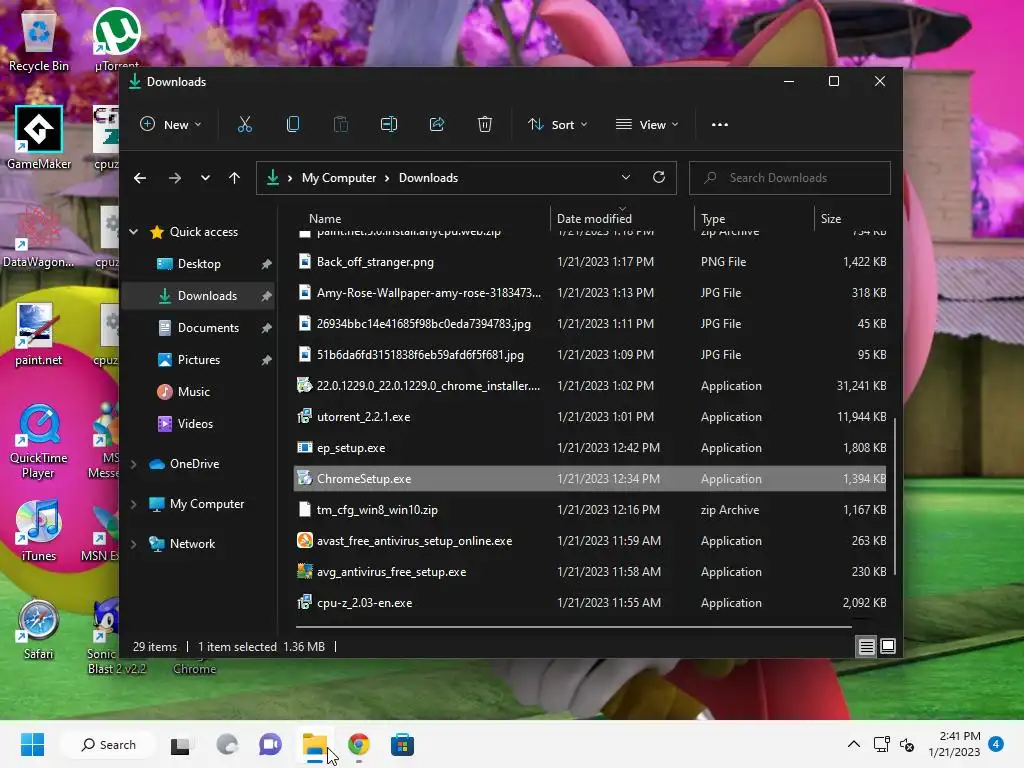Switch to large thumbnails view icon

[x=888, y=647]
